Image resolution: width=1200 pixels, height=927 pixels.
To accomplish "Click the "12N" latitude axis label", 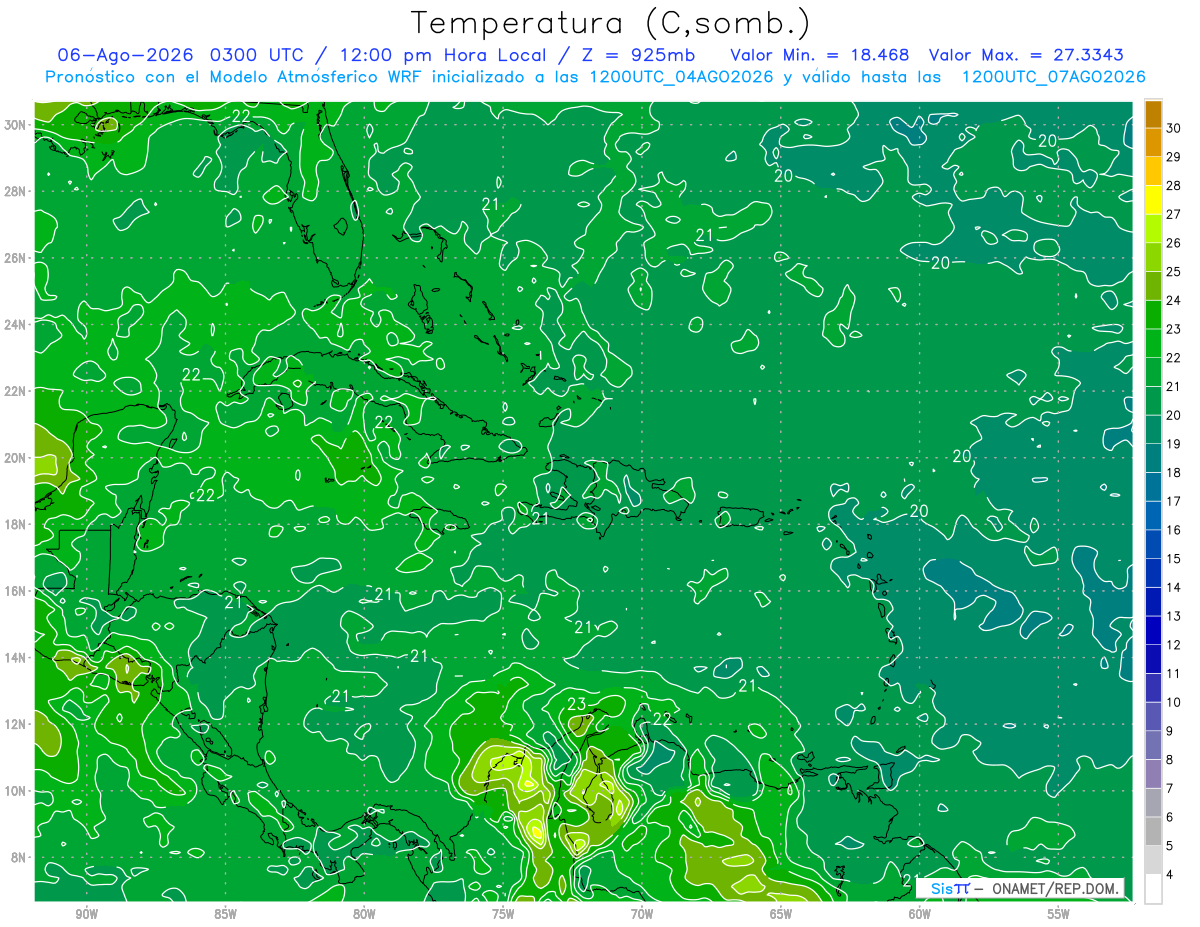I will [x=14, y=724].
